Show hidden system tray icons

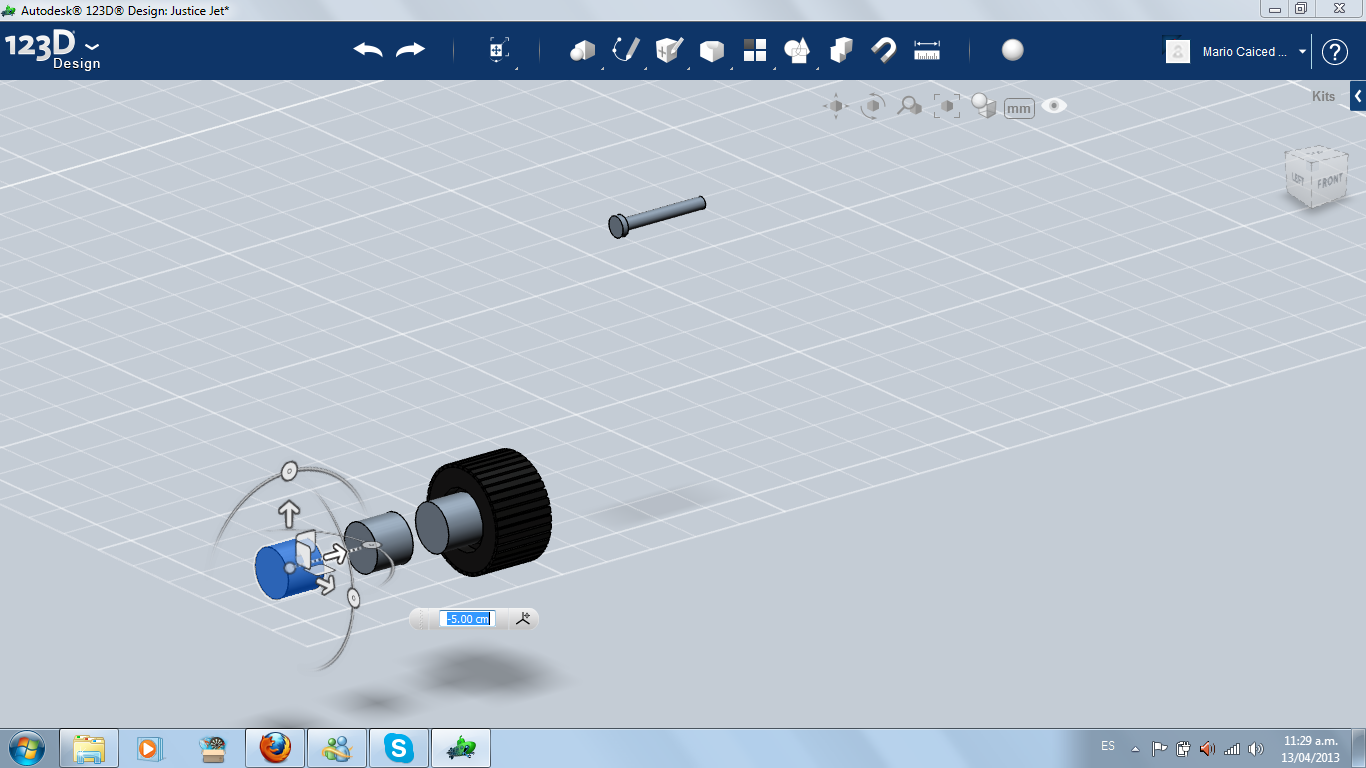tap(1135, 748)
